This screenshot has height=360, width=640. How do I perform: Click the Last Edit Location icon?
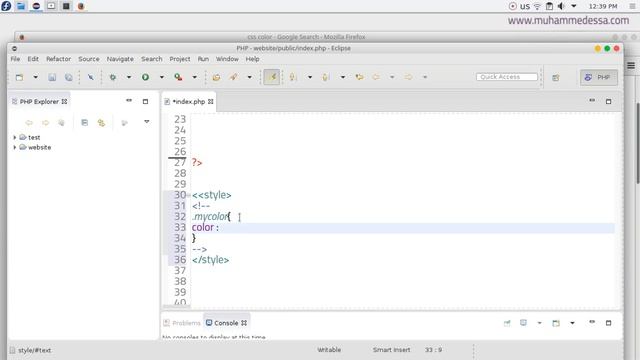tap(359, 77)
